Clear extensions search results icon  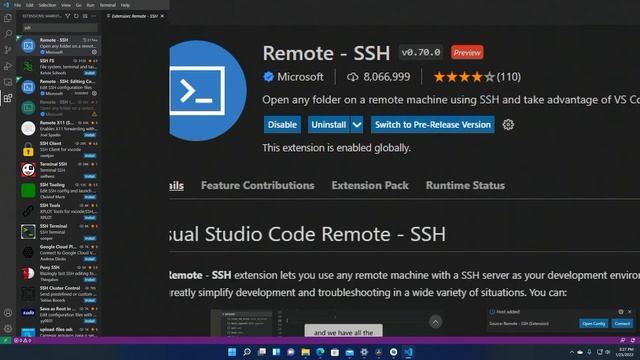[x=85, y=16]
